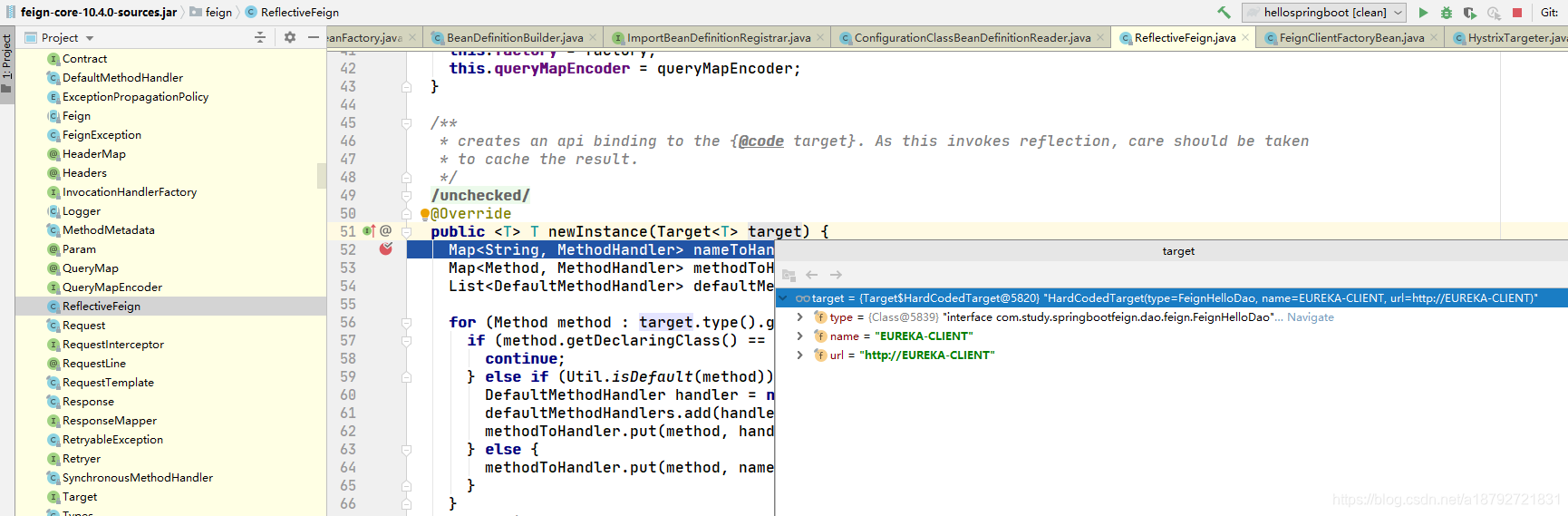Click forward arrow in target popup
1568x516 pixels.
click(x=836, y=275)
